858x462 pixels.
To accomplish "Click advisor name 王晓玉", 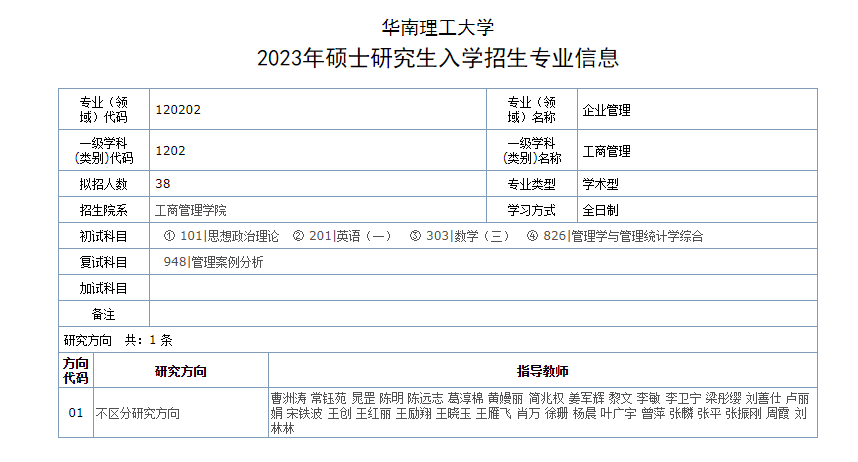I will [453, 413].
